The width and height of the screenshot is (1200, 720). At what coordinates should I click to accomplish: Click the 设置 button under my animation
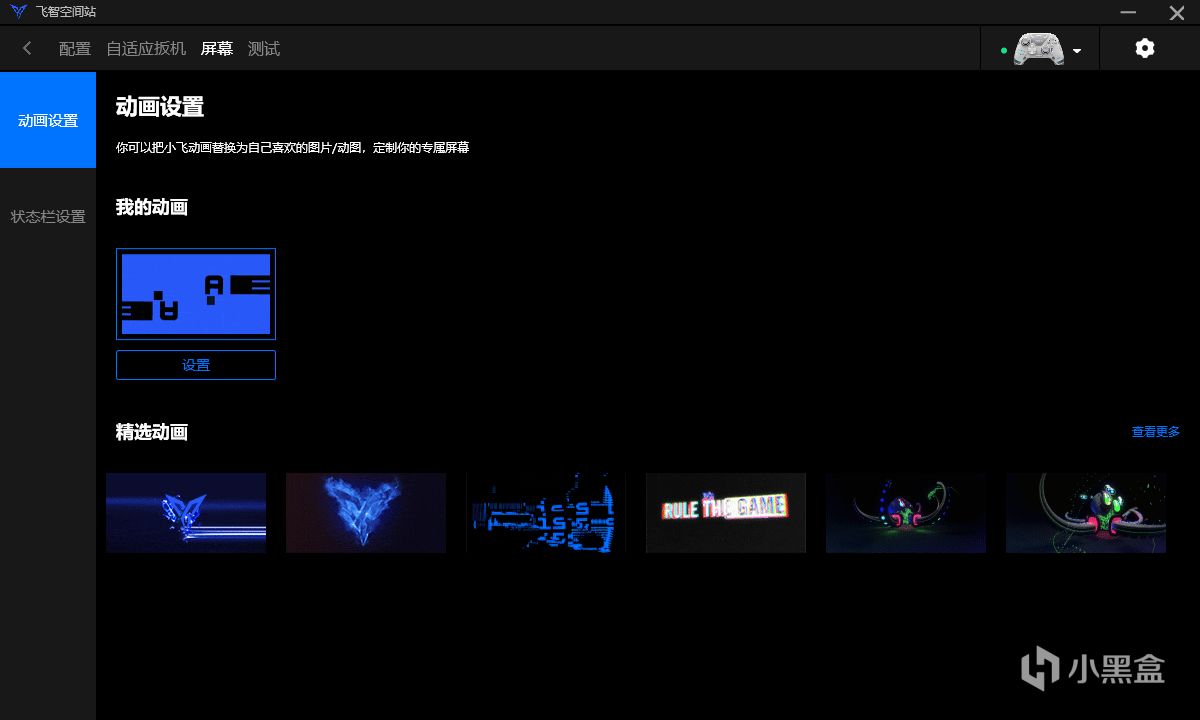click(x=196, y=364)
